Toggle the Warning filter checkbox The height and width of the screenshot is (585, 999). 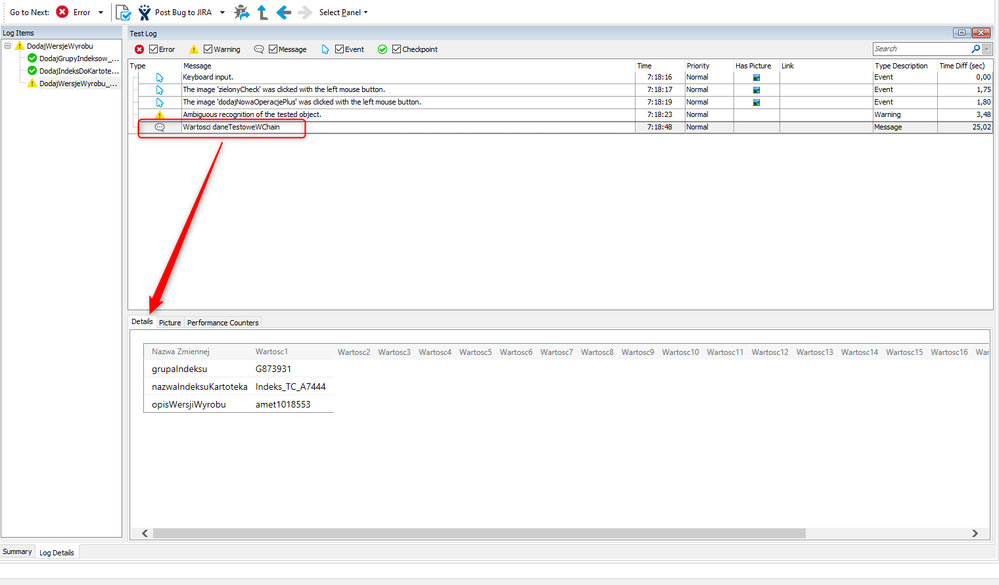click(x=208, y=49)
